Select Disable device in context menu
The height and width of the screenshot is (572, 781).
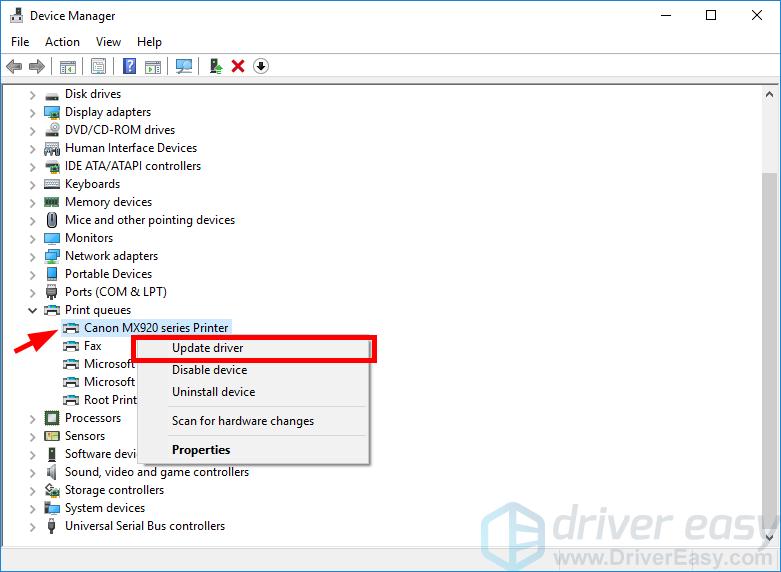[209, 370]
